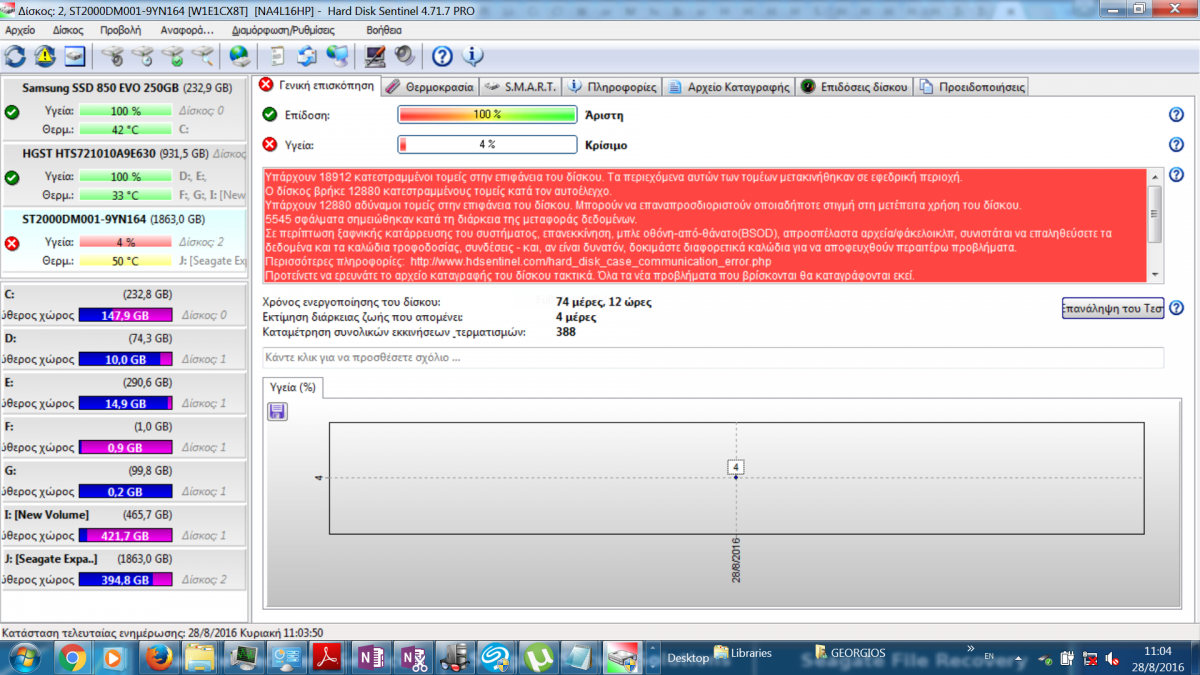Click green check icon of HGST disk

tap(12, 177)
